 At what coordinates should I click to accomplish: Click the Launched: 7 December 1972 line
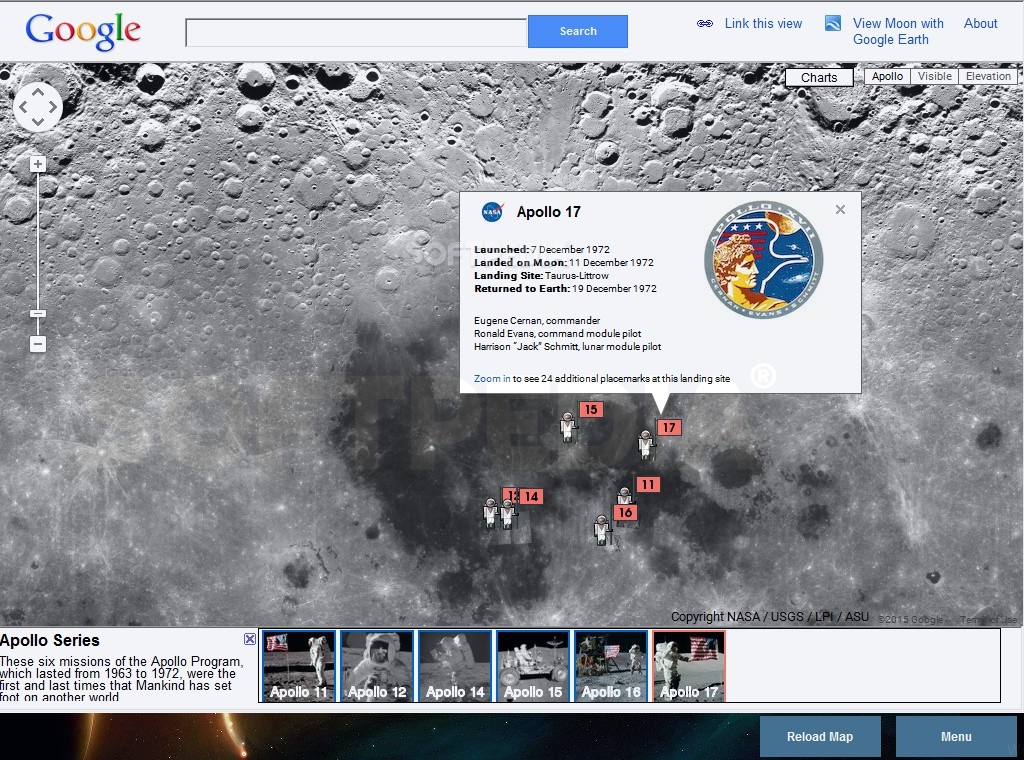coord(542,249)
